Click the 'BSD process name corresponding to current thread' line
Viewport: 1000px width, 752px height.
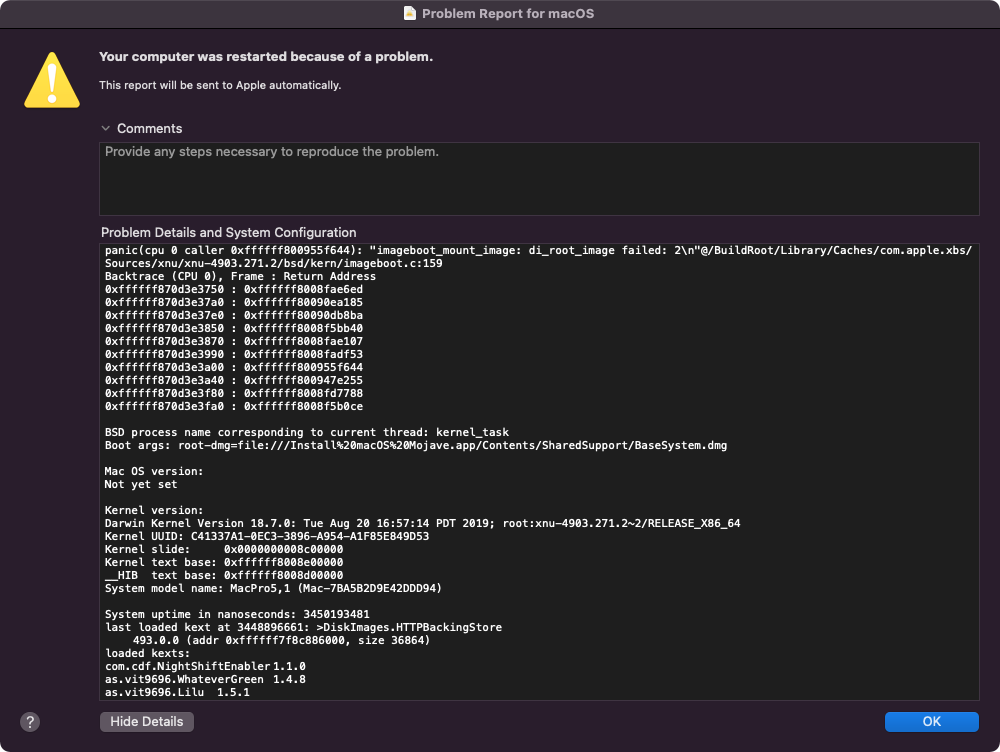tap(307, 432)
